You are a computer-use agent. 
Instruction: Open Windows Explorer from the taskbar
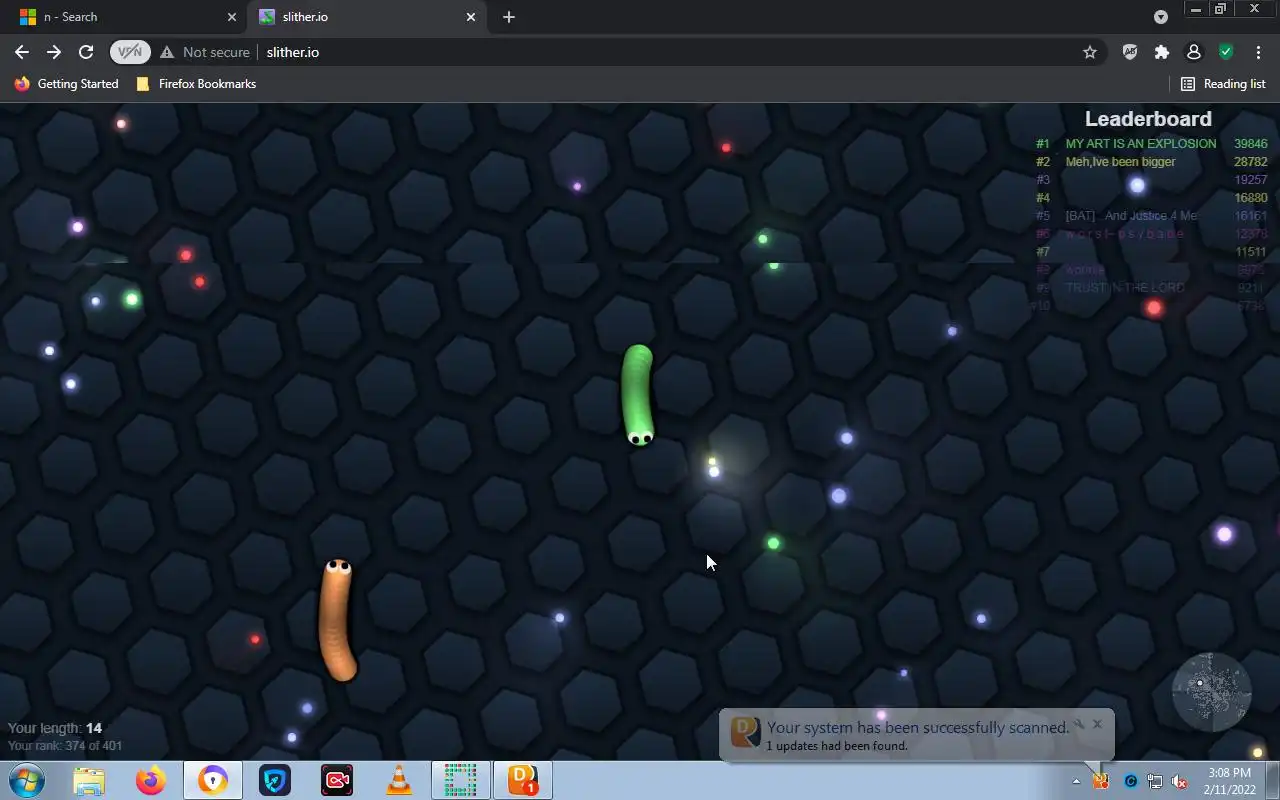pos(89,780)
